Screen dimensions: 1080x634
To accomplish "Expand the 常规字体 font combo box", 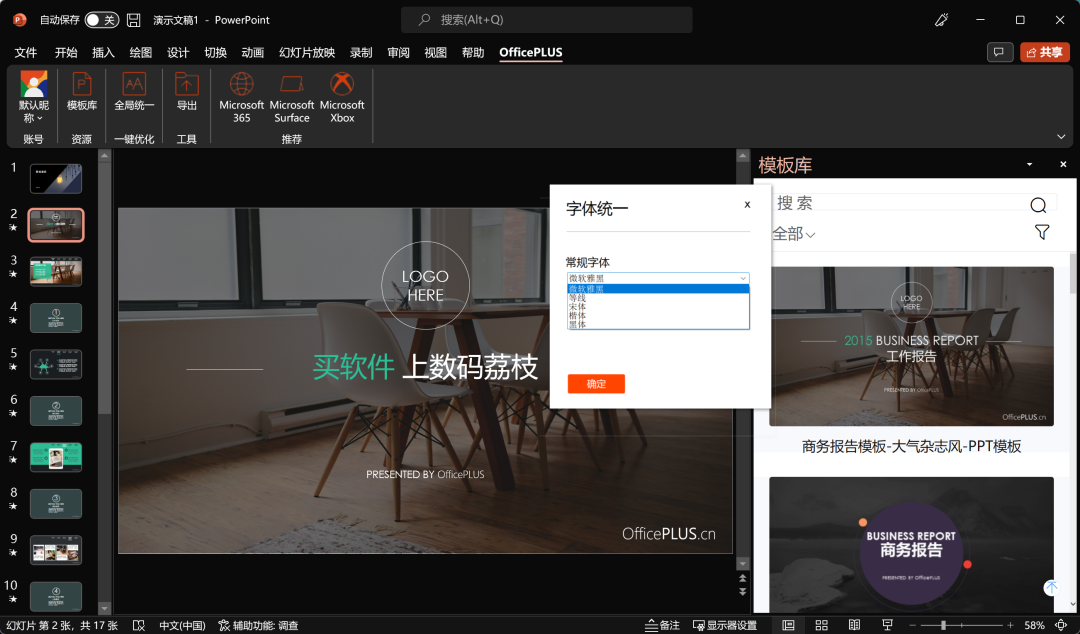I will tap(658, 278).
